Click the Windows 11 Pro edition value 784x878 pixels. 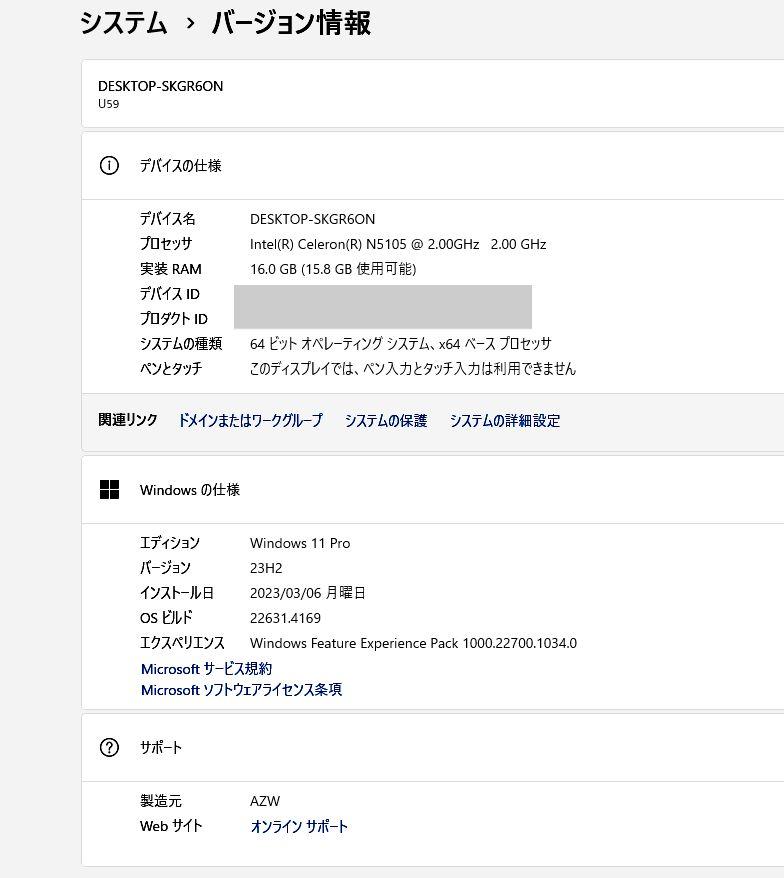300,543
